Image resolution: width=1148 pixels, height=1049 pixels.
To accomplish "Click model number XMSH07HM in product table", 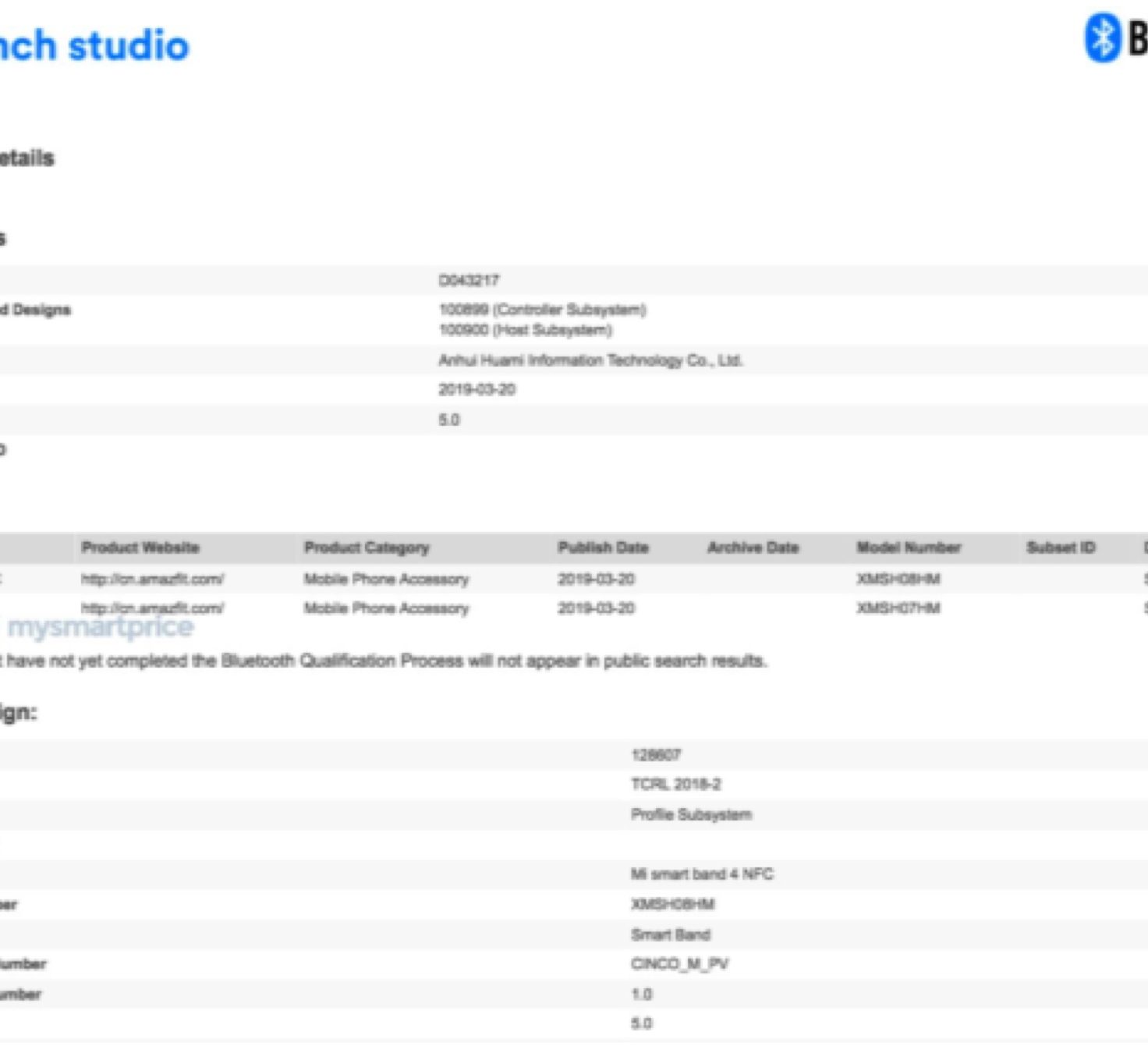I will pos(898,608).
